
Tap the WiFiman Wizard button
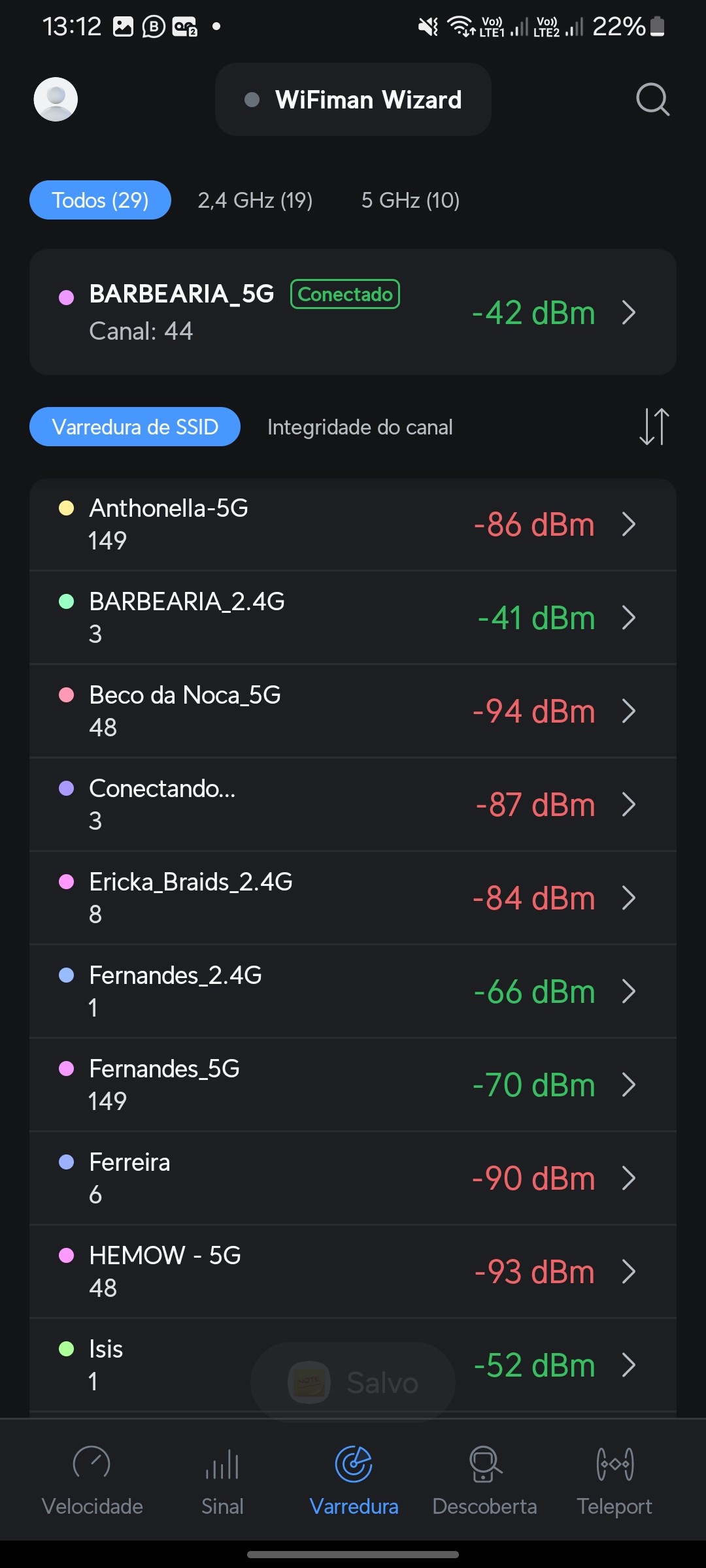click(x=353, y=99)
